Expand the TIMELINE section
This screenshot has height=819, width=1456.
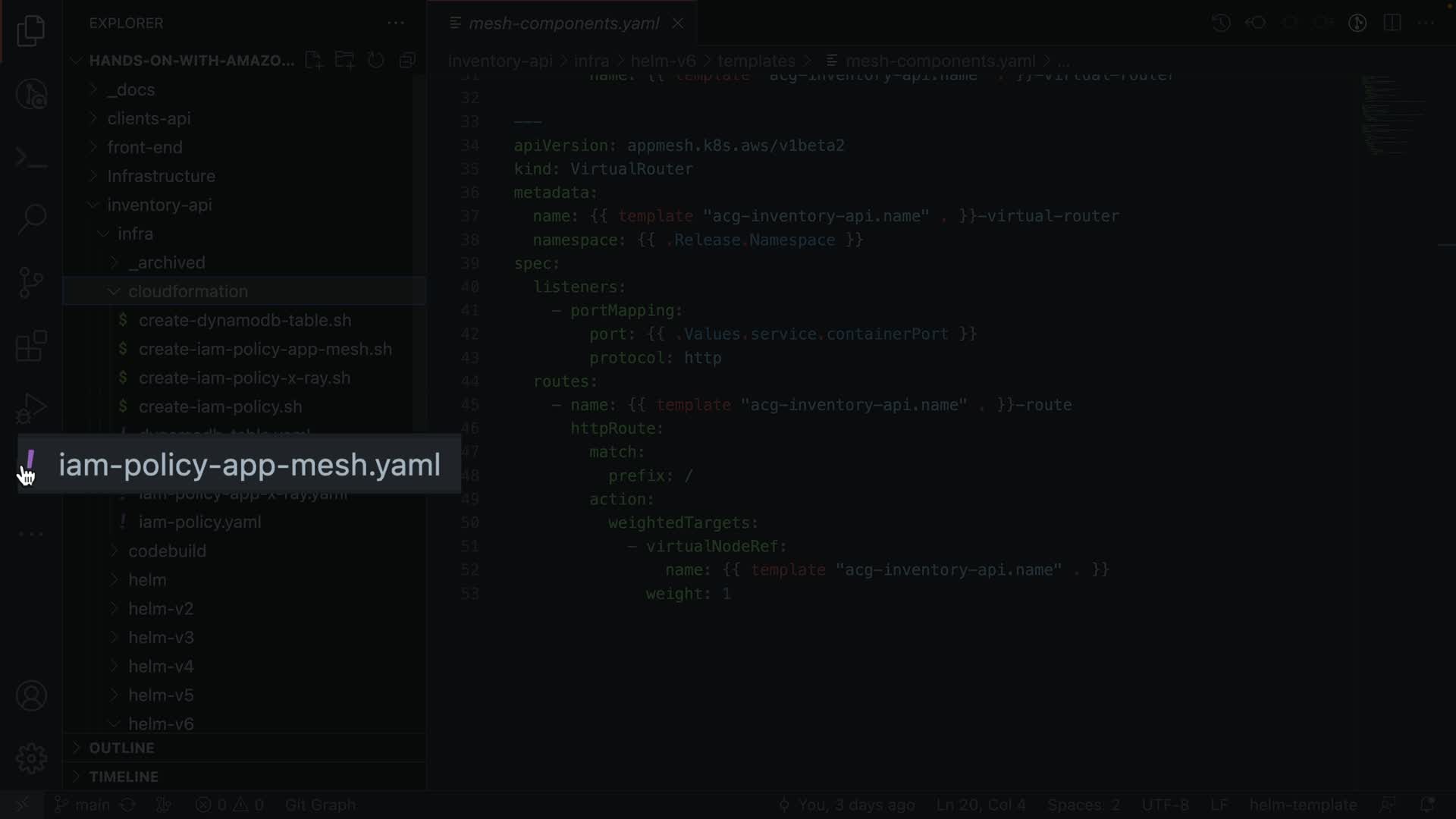click(124, 777)
